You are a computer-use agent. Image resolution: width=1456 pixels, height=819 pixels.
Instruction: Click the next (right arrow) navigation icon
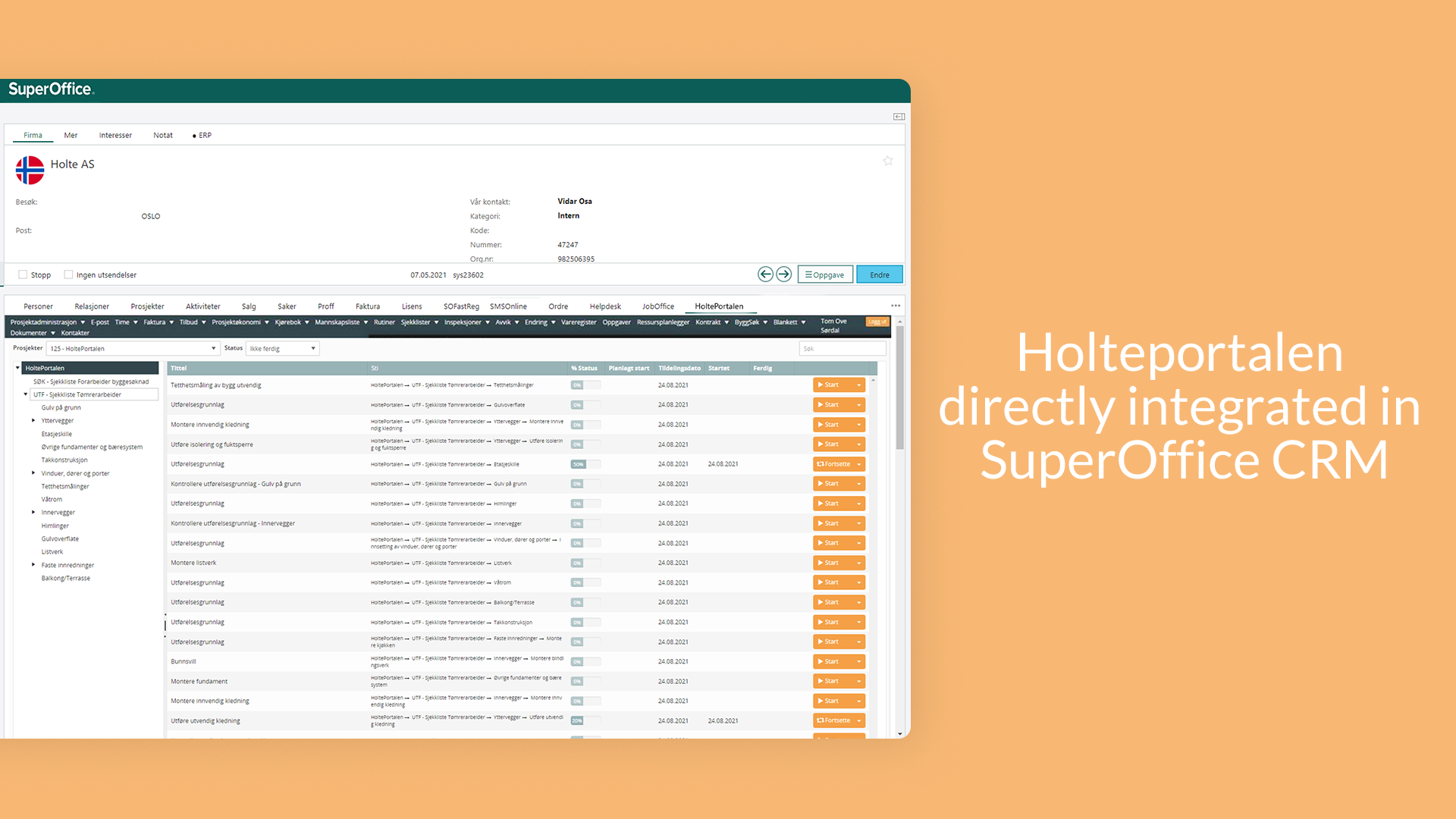784,275
